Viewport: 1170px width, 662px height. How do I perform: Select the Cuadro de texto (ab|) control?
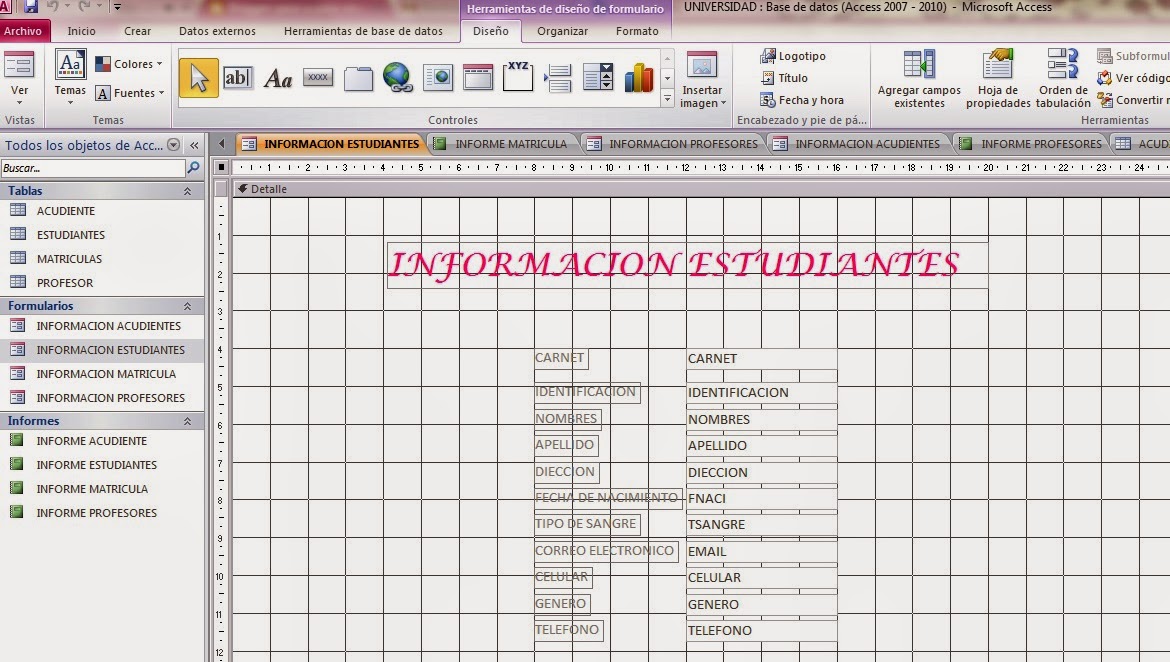238,77
